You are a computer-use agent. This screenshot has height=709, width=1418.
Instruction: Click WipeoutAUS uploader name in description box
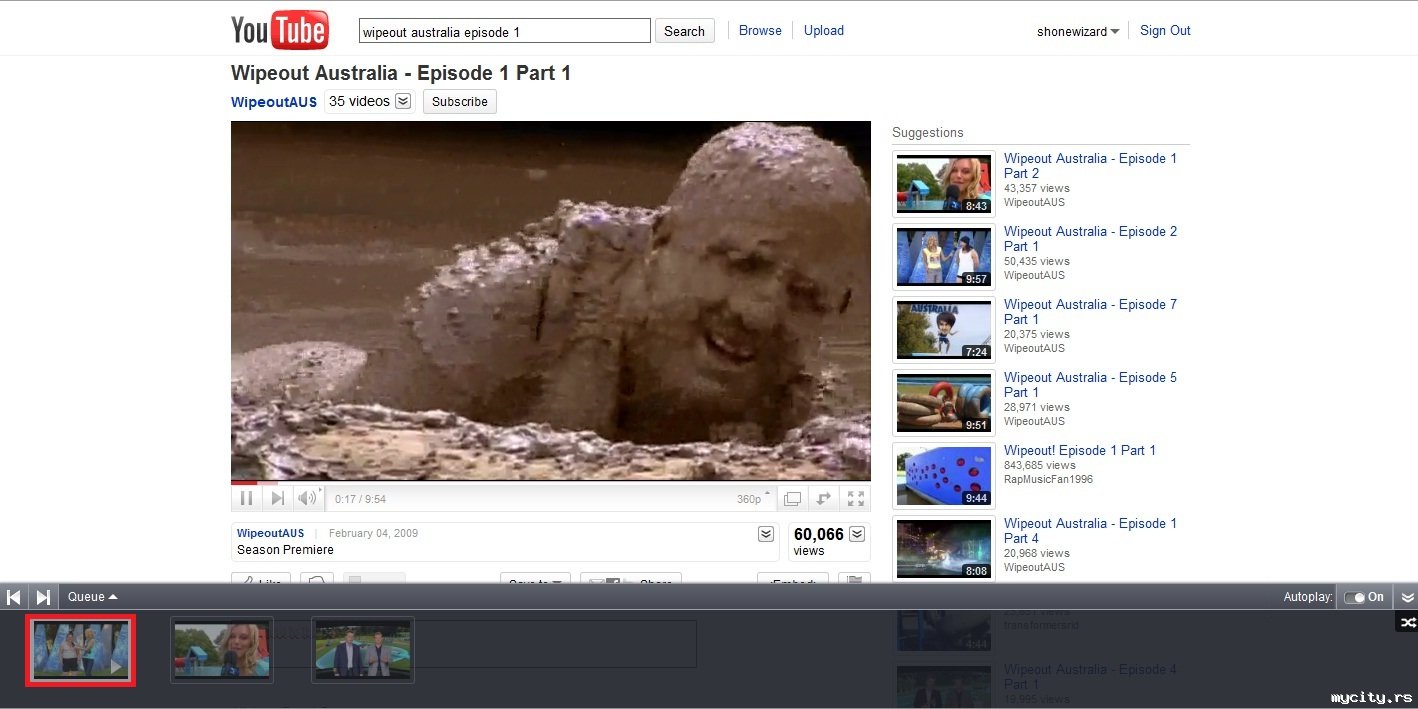click(270, 533)
